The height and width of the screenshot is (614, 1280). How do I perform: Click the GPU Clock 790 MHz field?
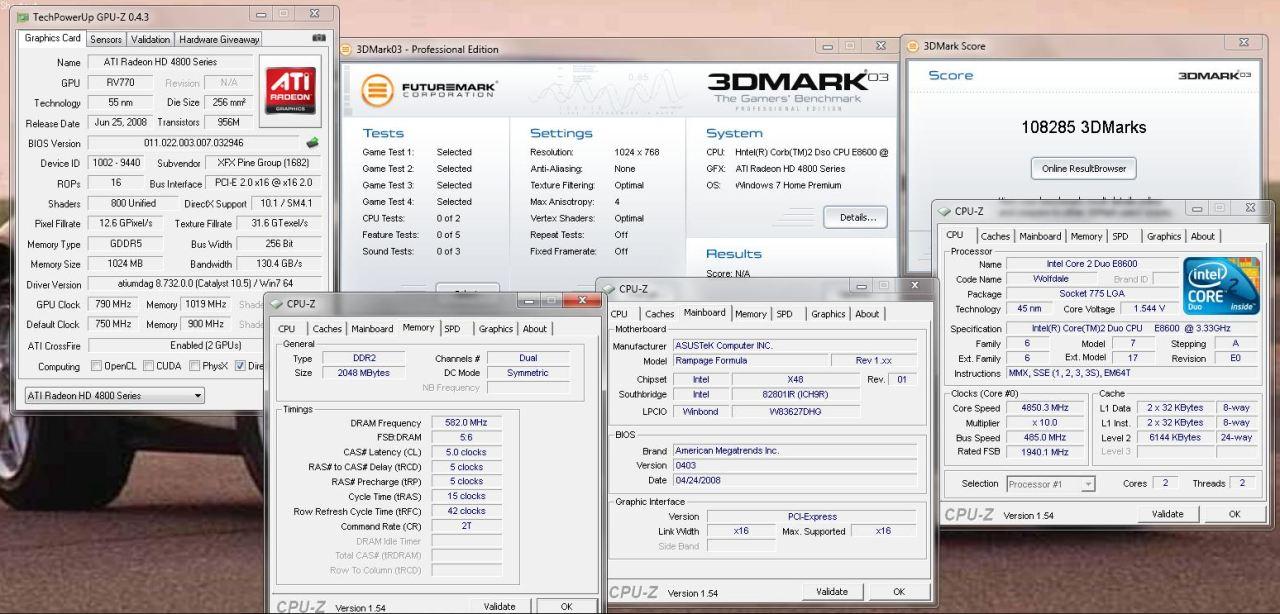point(111,304)
